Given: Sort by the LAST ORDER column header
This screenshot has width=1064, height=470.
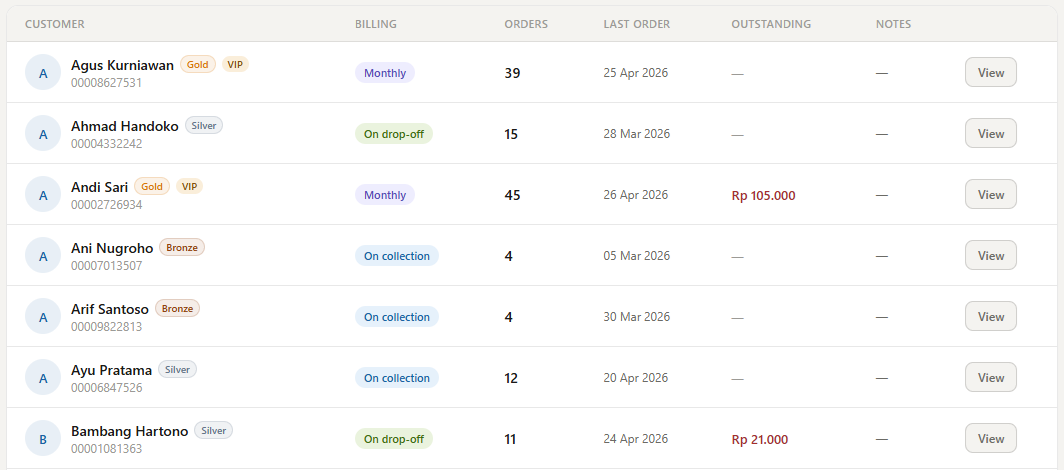Looking at the screenshot, I should pyautogui.click(x=636, y=24).
